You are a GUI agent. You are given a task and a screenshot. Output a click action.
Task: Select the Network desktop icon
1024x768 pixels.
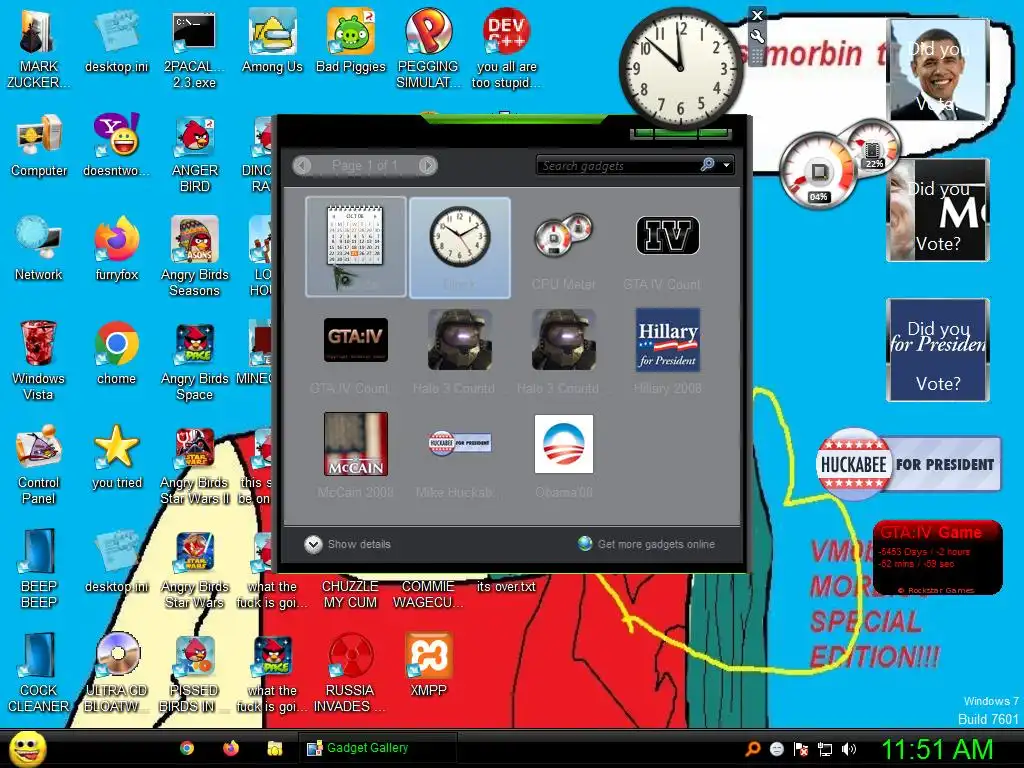click(39, 249)
